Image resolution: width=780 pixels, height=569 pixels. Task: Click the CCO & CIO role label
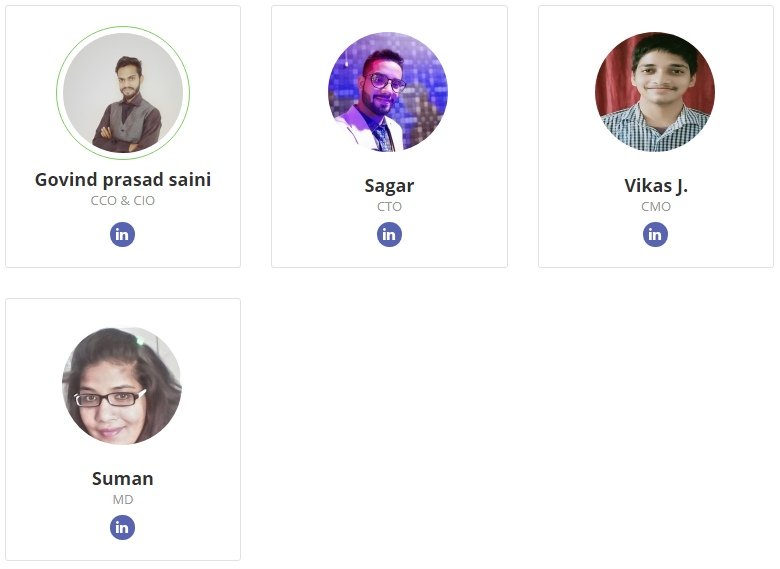(123, 201)
